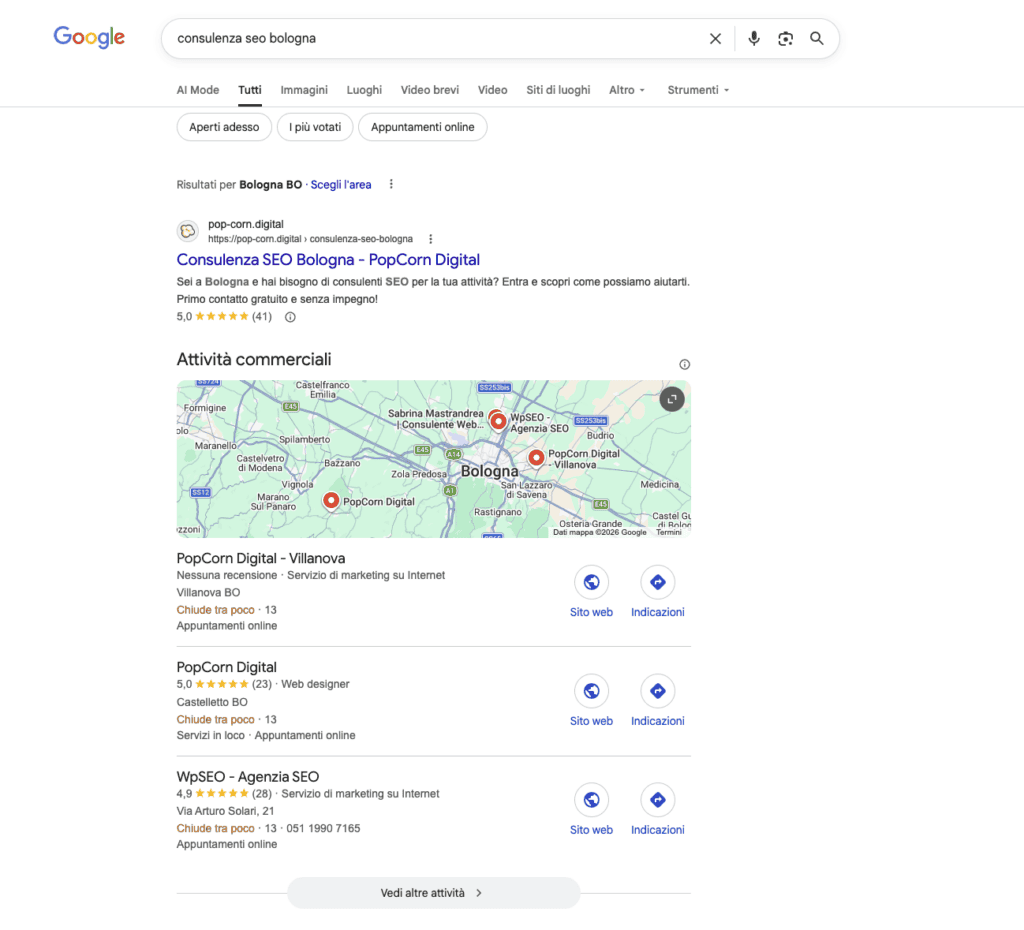This screenshot has height=930, width=1024.
Task: Open the 'Termini' link on the map
Action: [x=669, y=532]
